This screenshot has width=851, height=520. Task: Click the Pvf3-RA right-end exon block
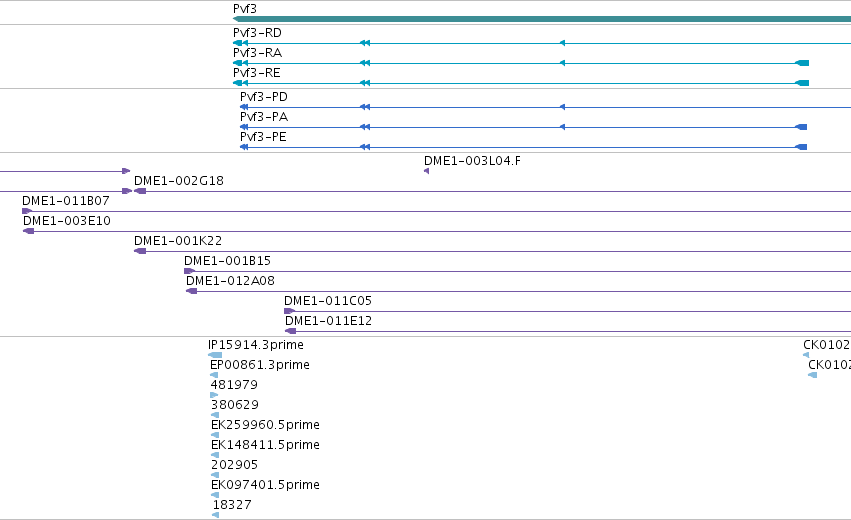(x=802, y=63)
